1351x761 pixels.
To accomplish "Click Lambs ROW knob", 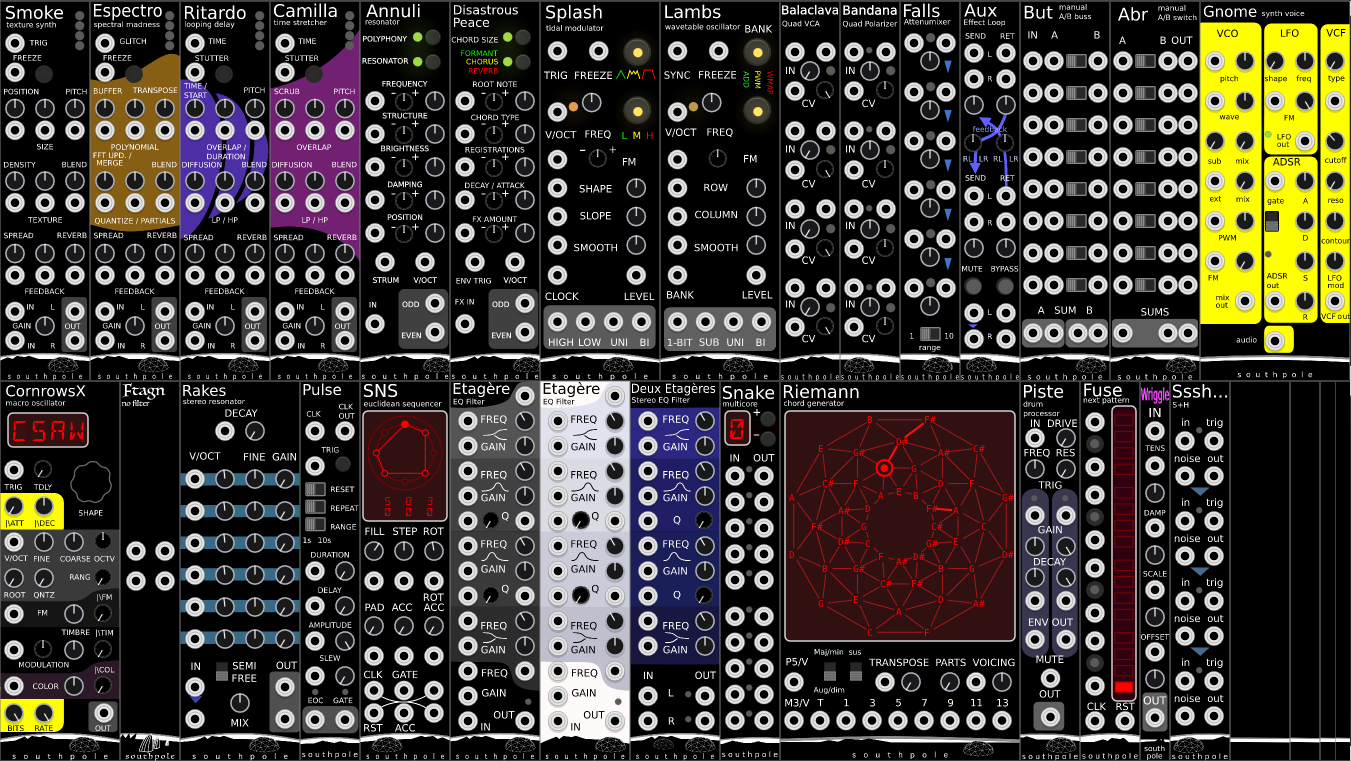I will click(755, 187).
